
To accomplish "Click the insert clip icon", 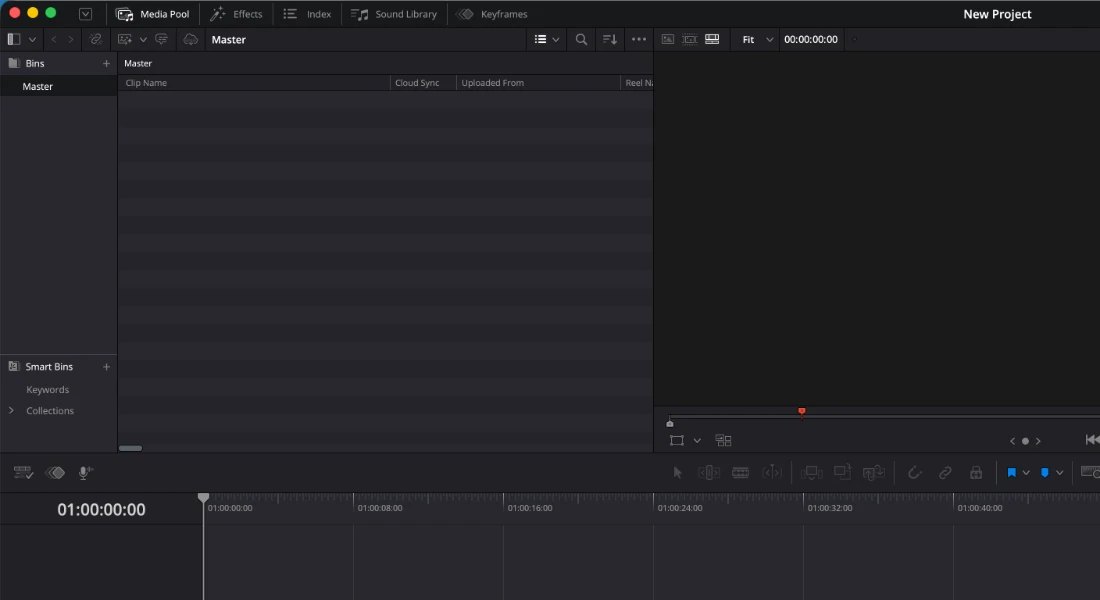I will pos(812,473).
